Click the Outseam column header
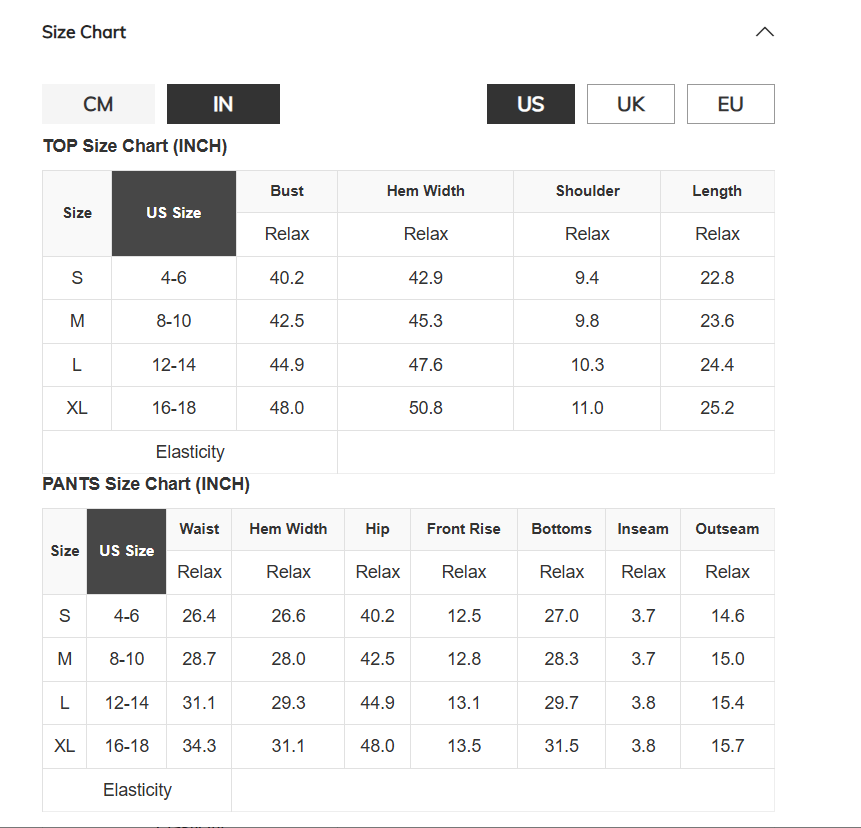861x828 pixels. [727, 529]
